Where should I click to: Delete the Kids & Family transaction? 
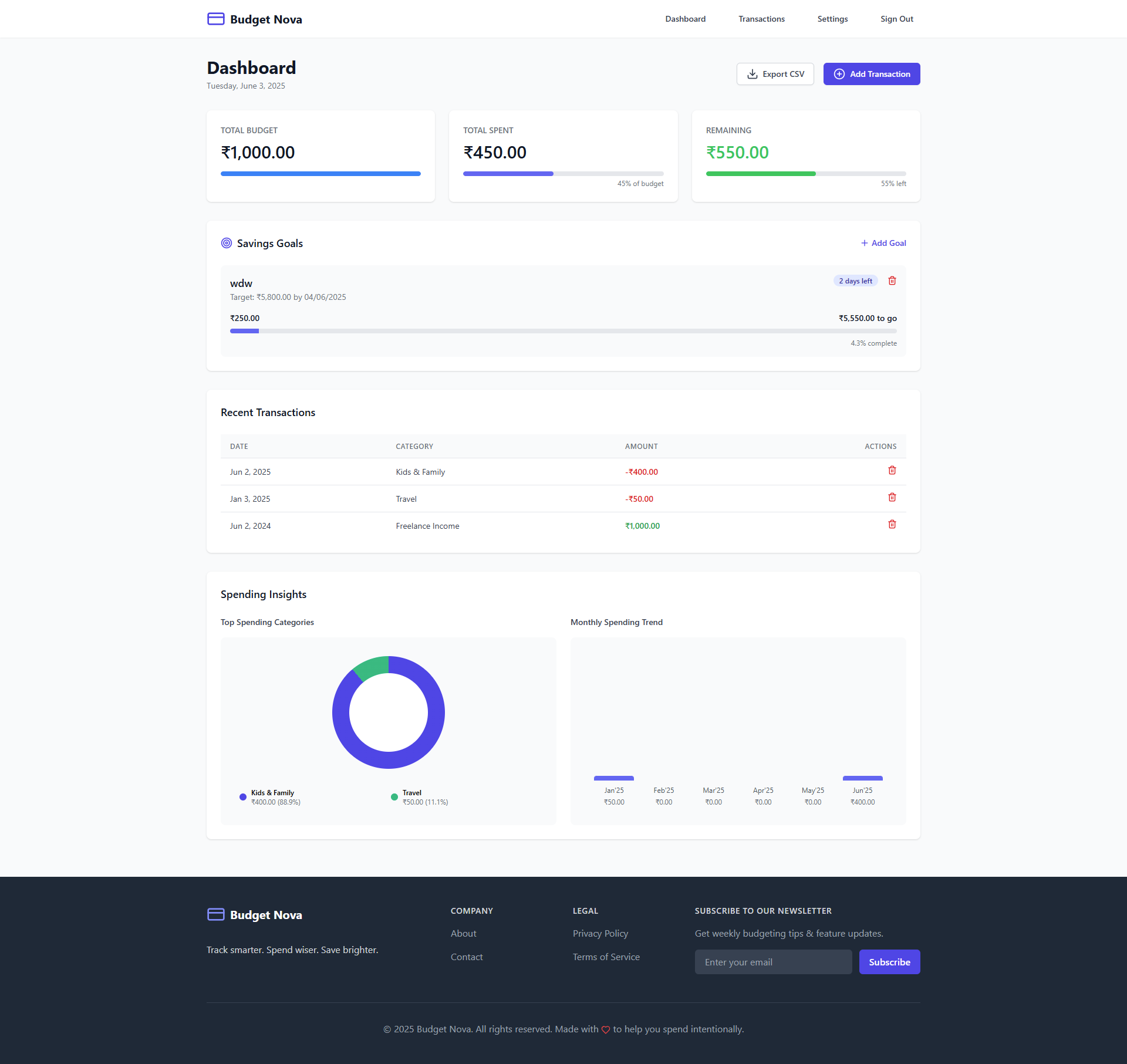(x=892, y=470)
